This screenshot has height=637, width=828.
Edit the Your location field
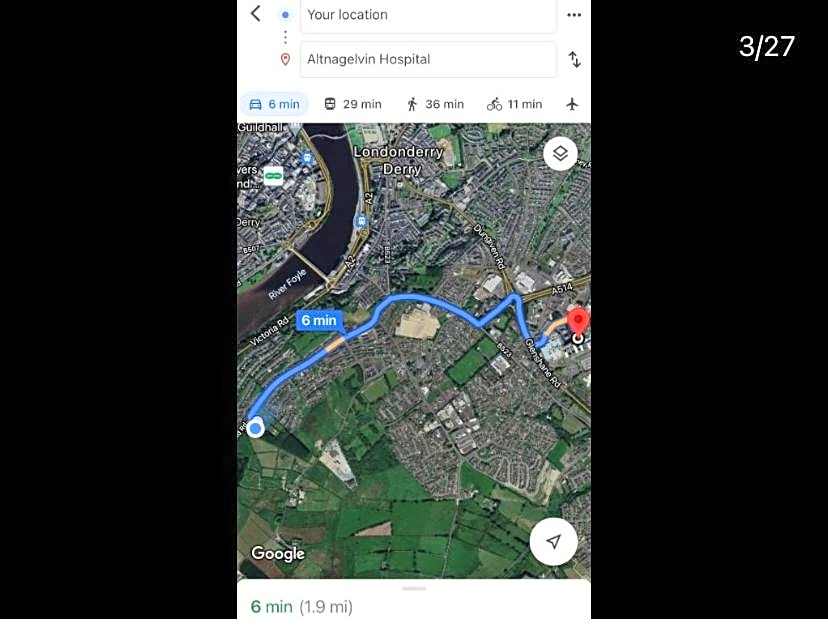428,15
